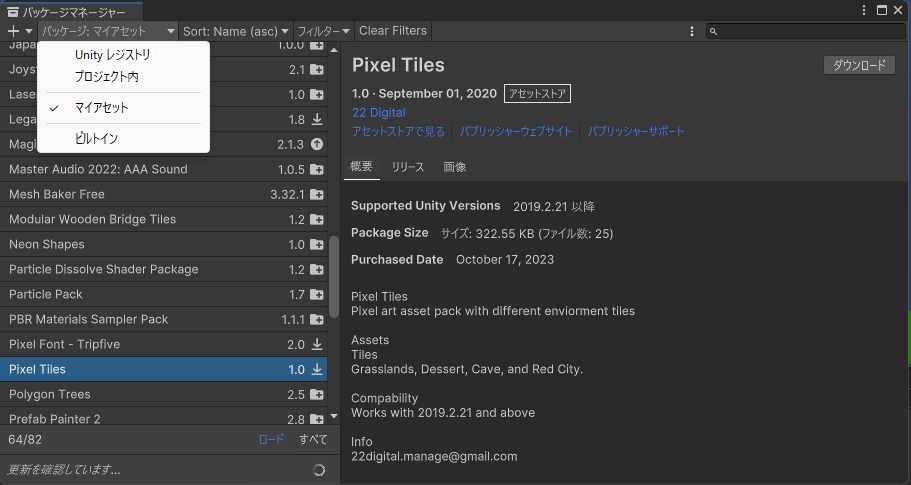Image resolution: width=911 pixels, height=485 pixels.
Task: Click the ダウンロード button
Action: 859,65
